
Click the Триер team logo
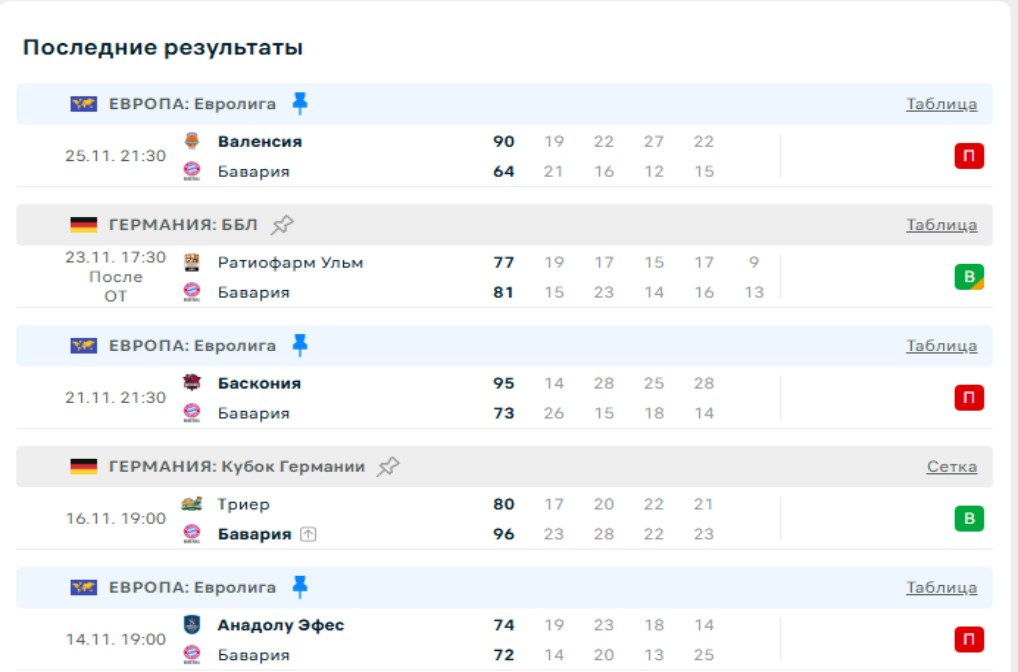(x=192, y=504)
